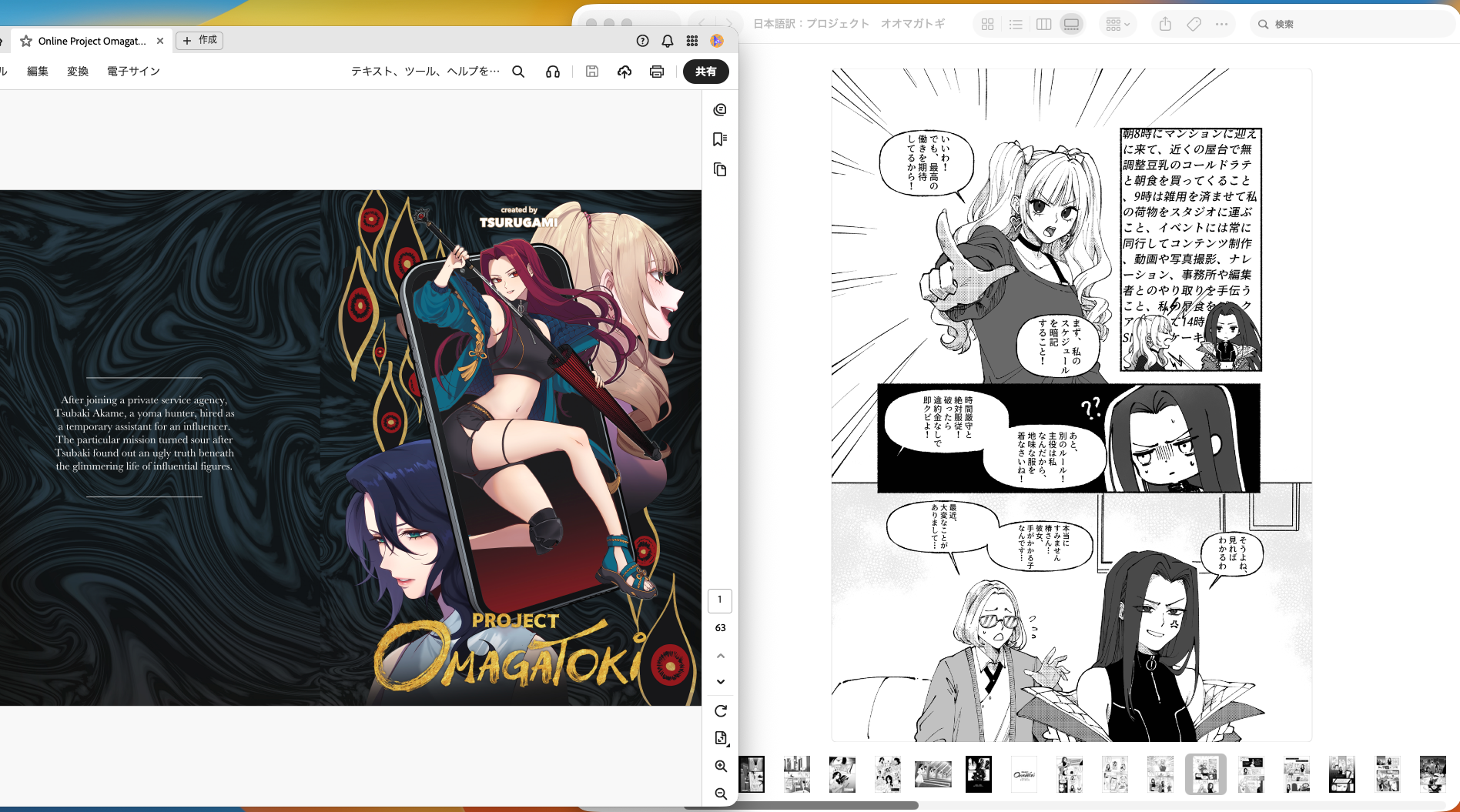Click the 作成 new tab button
This screenshot has height=812, width=1460.
coord(199,40)
